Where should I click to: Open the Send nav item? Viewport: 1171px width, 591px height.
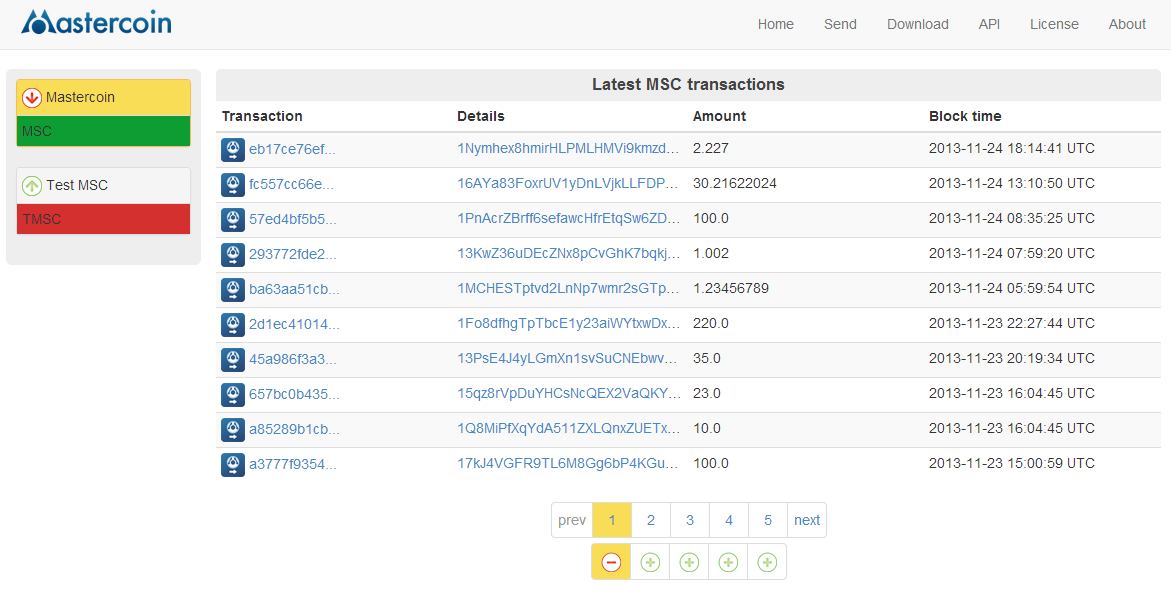tap(840, 24)
